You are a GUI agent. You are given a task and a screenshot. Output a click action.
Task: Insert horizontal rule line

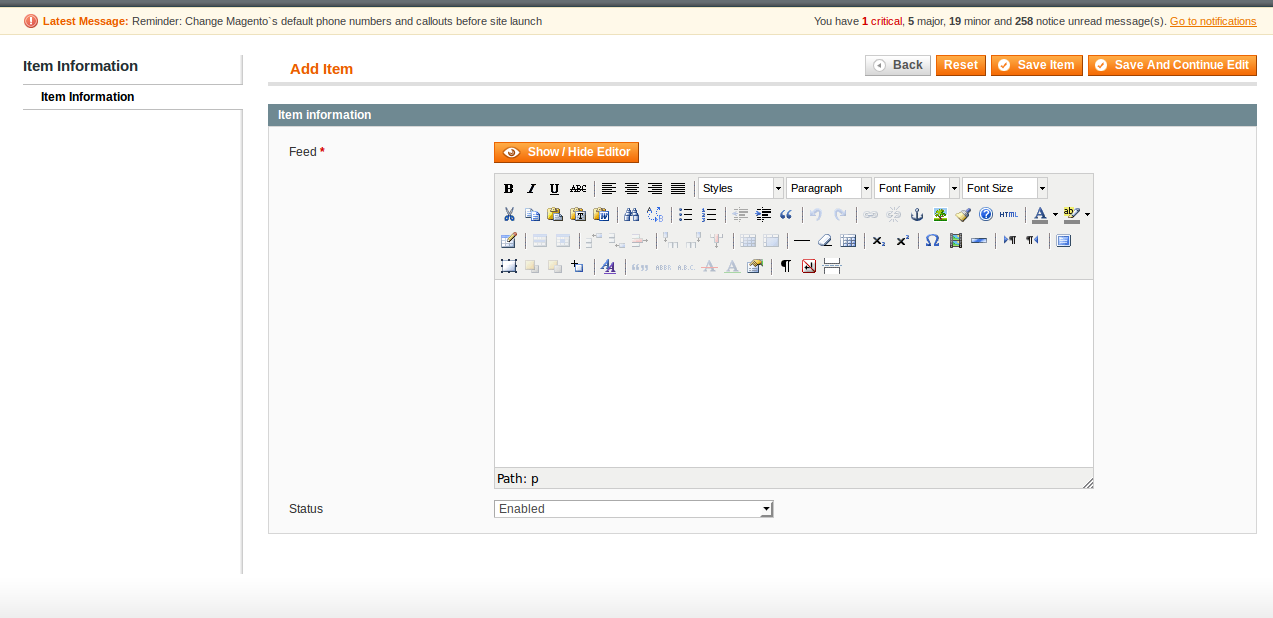802,240
